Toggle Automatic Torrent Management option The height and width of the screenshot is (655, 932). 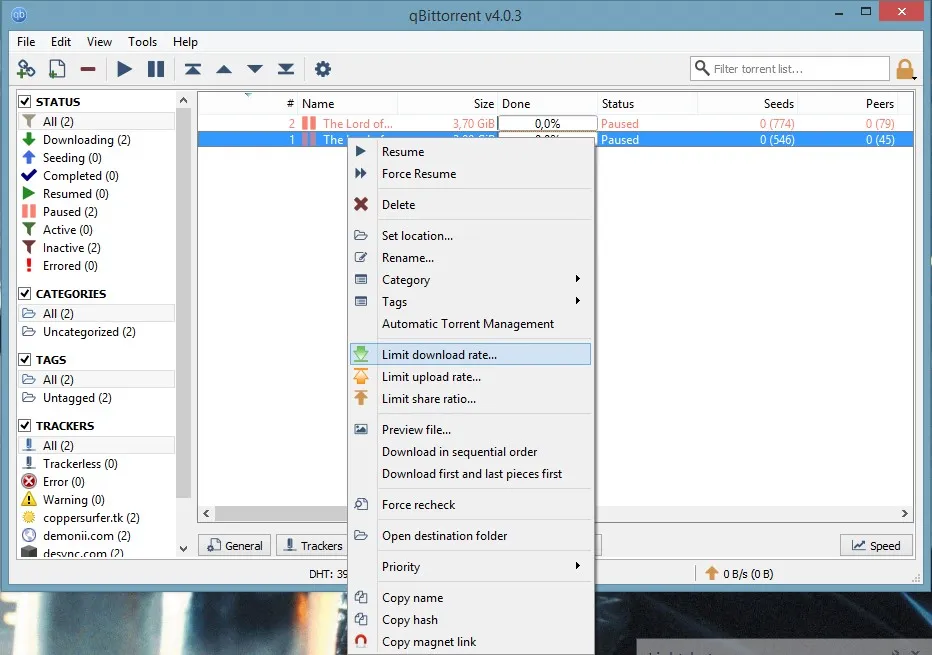[x=471, y=323]
